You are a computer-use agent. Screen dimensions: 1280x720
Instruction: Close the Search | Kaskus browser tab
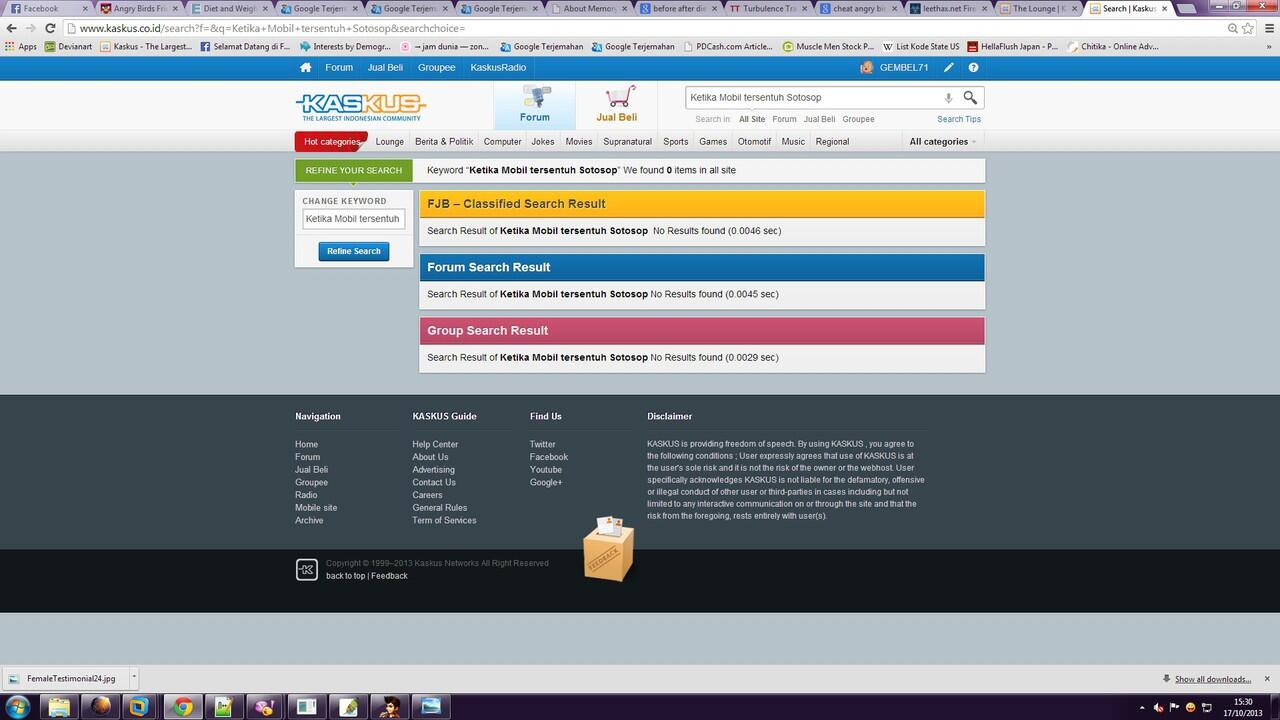click(x=1164, y=8)
